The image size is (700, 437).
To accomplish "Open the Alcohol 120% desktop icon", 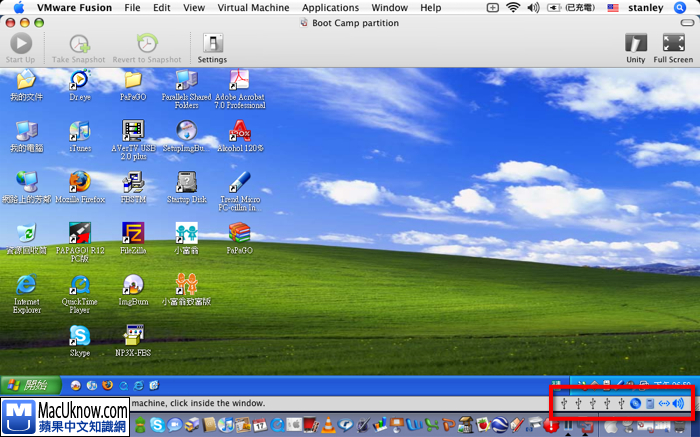I will (240, 131).
